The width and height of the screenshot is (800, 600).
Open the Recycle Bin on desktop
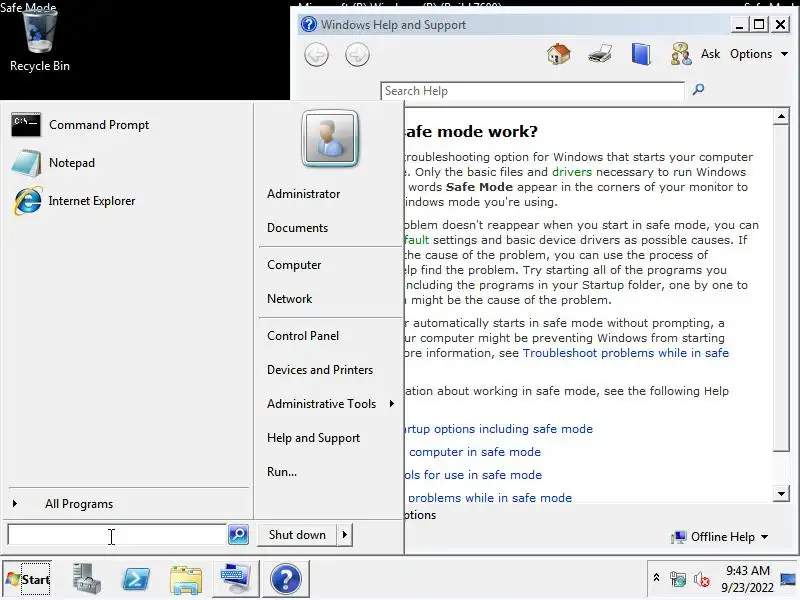point(39,41)
